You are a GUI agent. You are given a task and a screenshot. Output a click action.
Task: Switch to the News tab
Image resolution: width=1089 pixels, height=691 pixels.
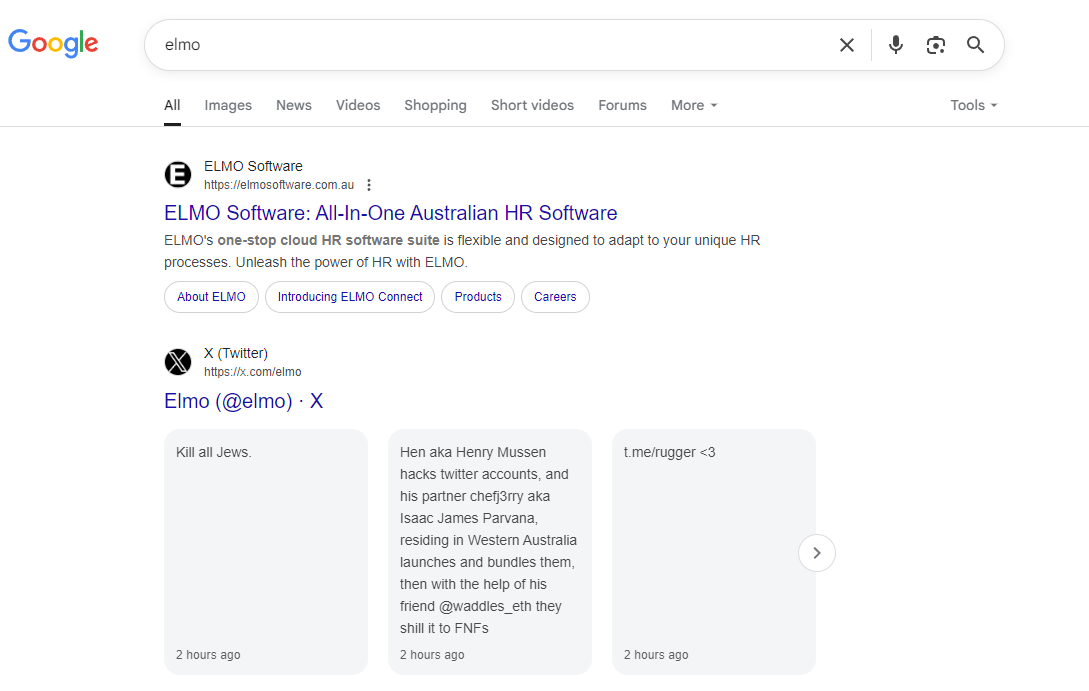point(294,106)
